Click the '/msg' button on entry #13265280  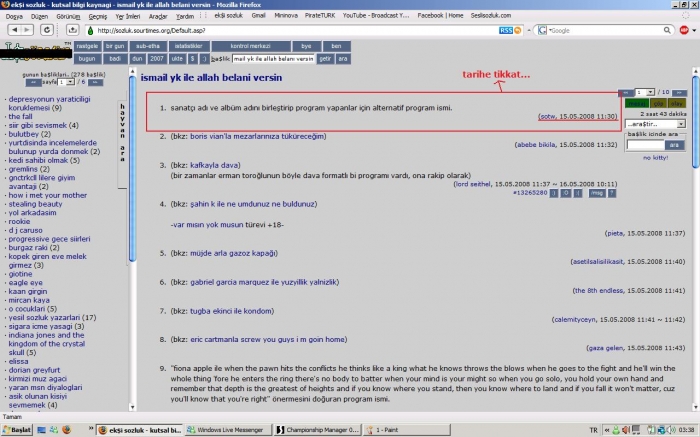point(597,193)
